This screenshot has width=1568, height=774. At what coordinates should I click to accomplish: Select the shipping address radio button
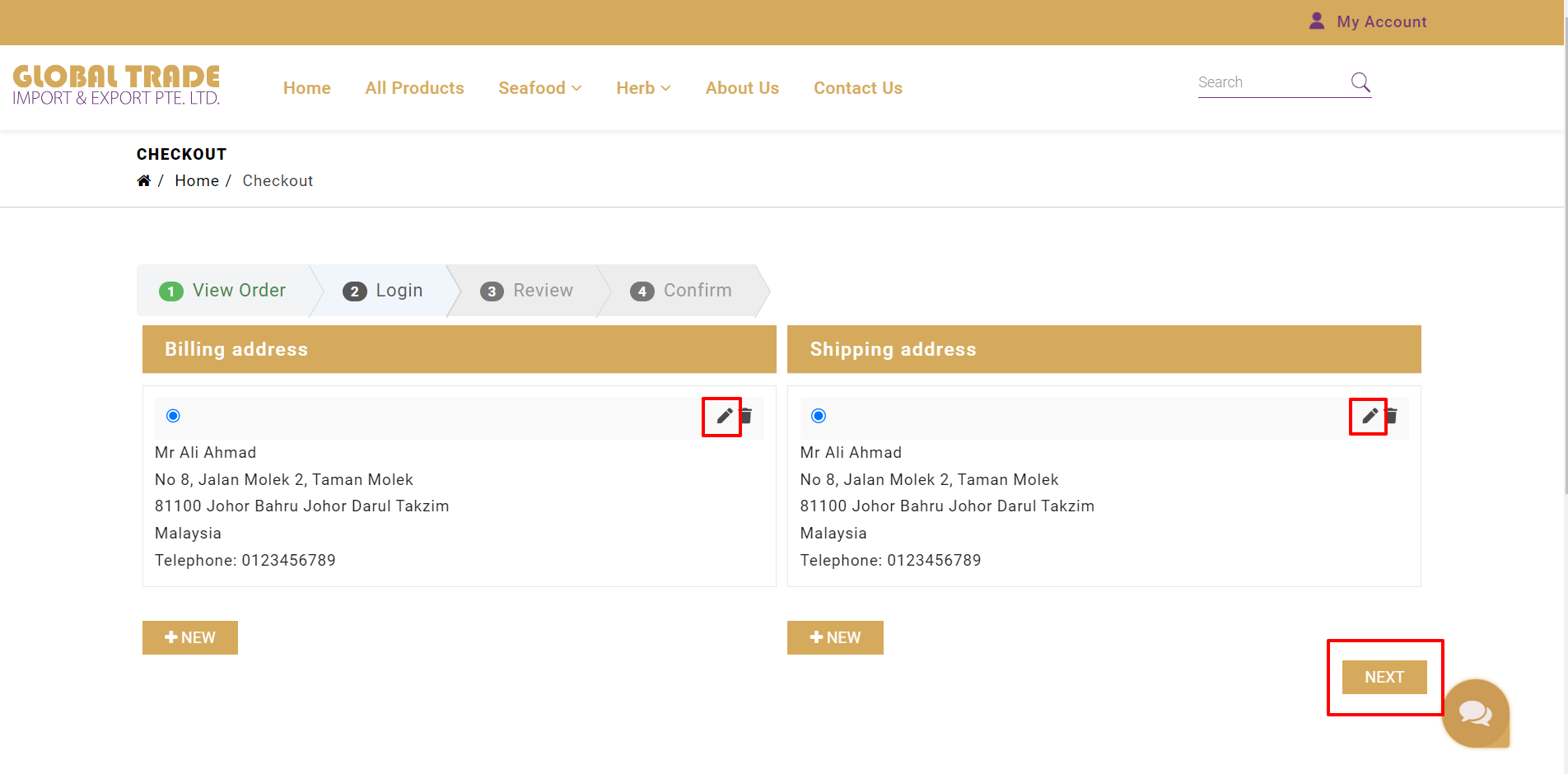[819, 416]
